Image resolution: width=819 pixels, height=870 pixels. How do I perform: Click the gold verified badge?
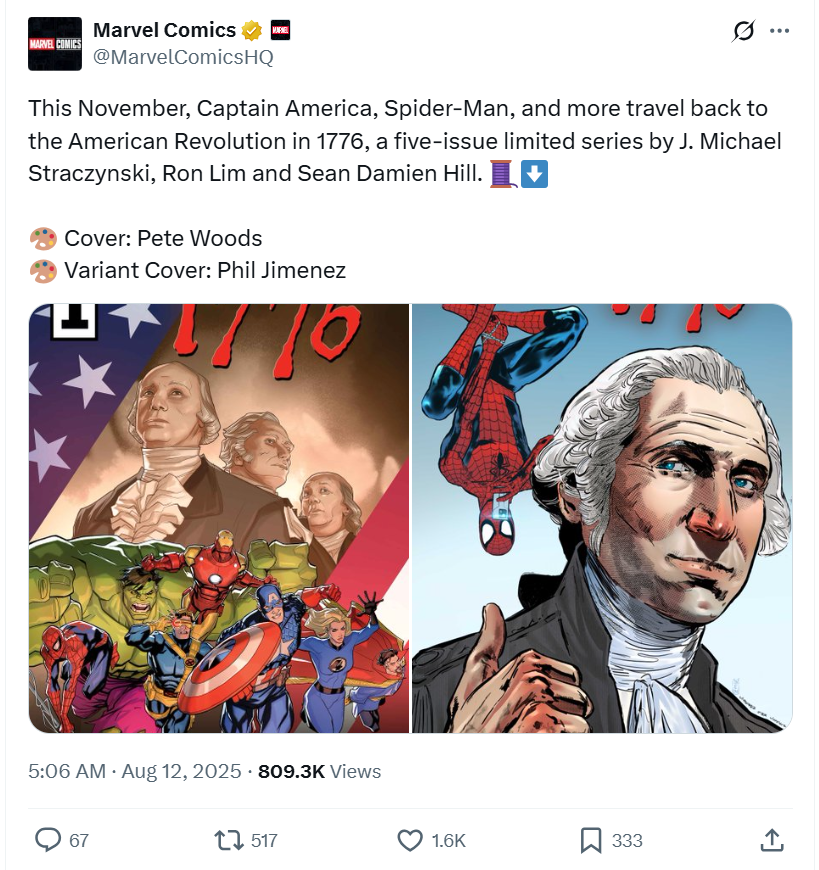point(252,30)
